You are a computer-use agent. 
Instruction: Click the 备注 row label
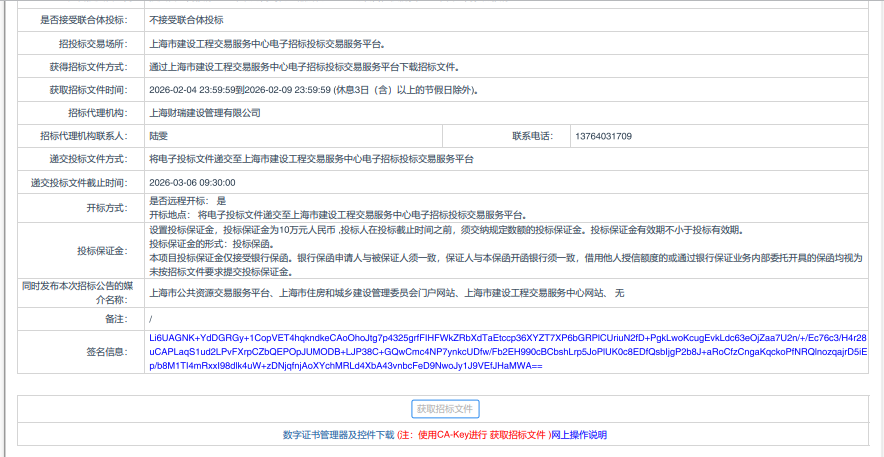tap(116, 318)
